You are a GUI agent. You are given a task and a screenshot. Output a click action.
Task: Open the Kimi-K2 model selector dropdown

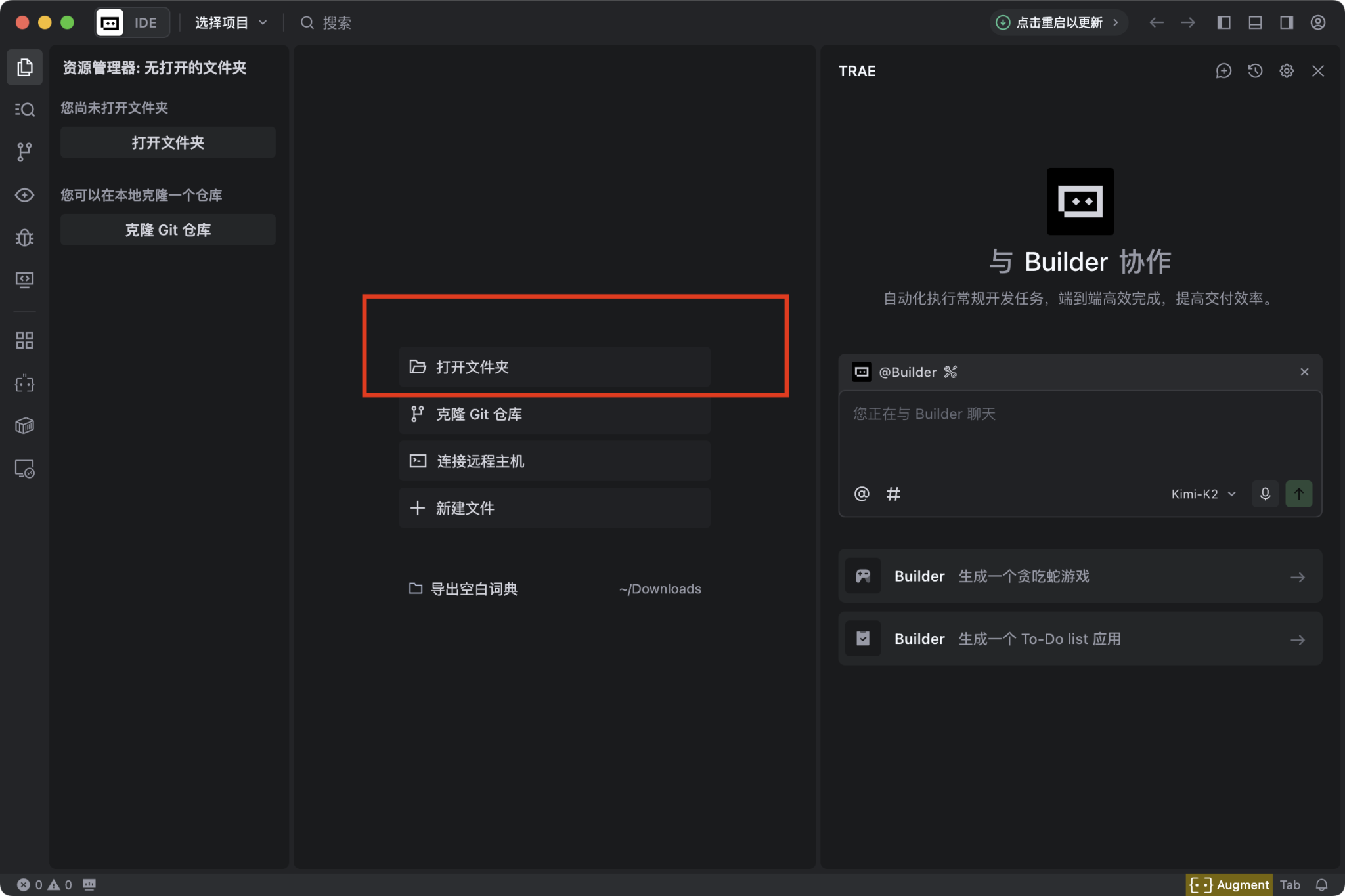(x=1203, y=494)
